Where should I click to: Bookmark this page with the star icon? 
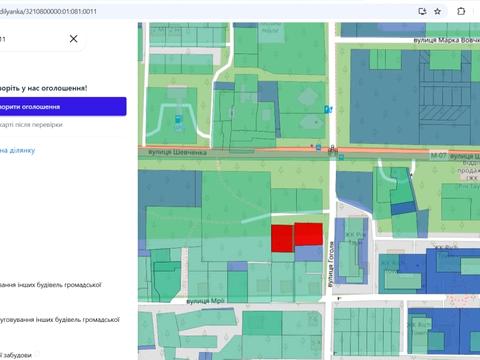437,11
